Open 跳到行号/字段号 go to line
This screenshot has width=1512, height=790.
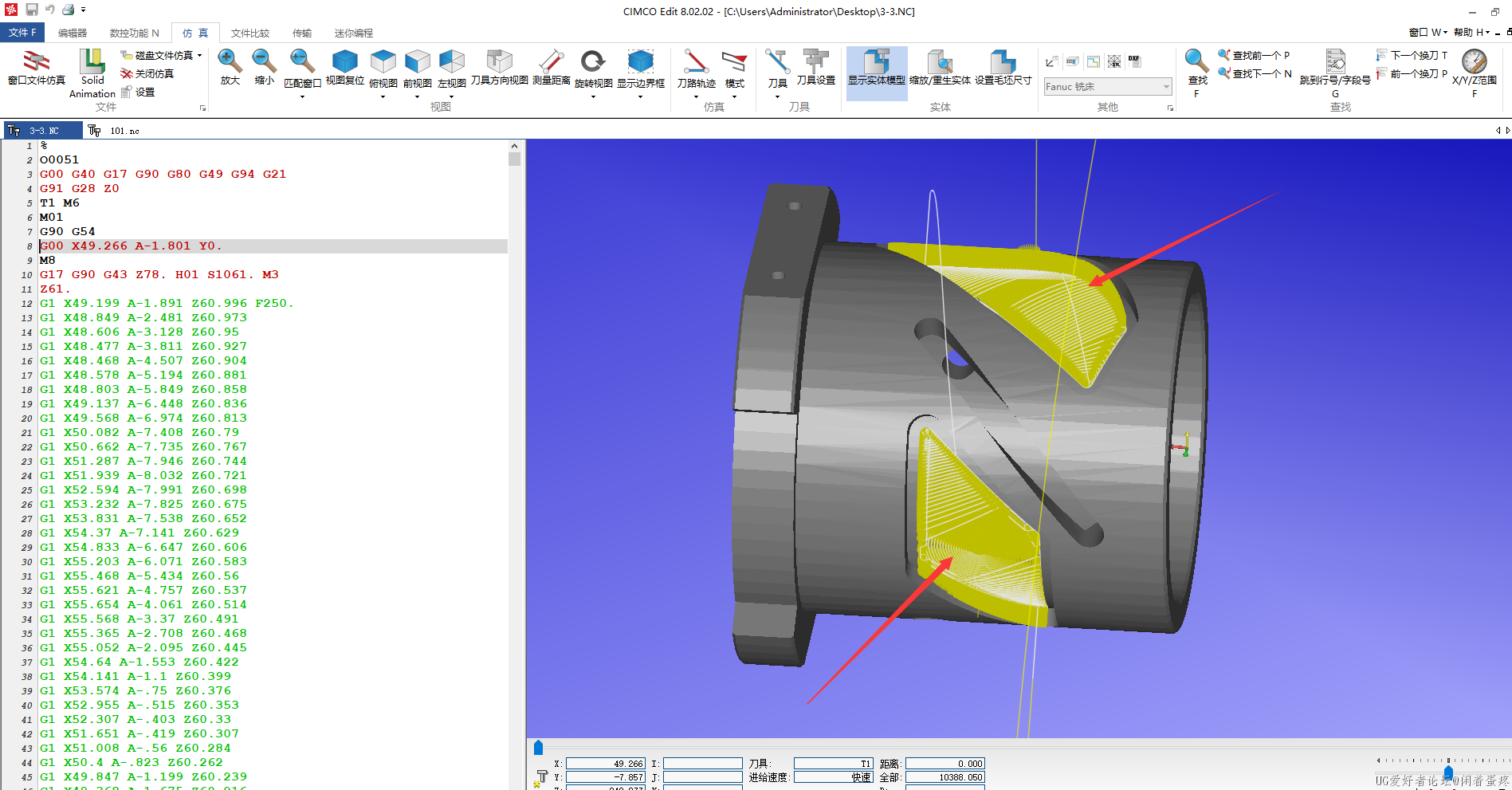coord(1335,72)
